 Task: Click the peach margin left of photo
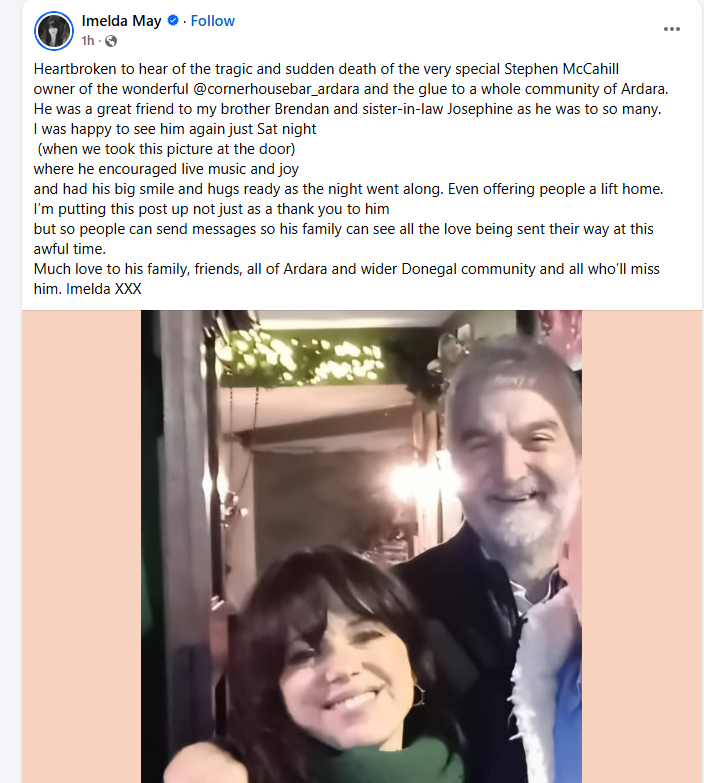81,546
